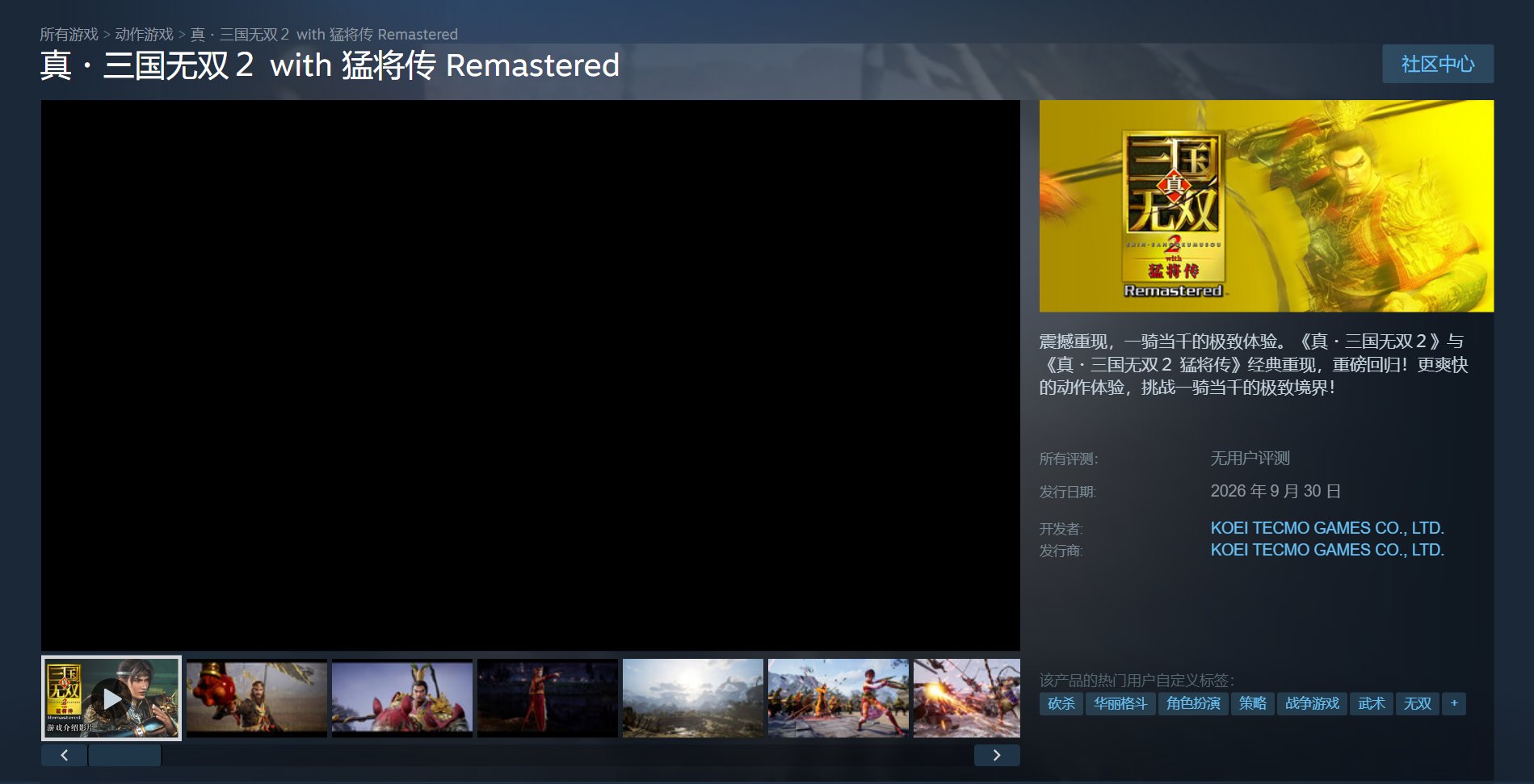Select the red-robed warlord thumbnail
This screenshot has width=1534, height=784.
click(x=402, y=698)
